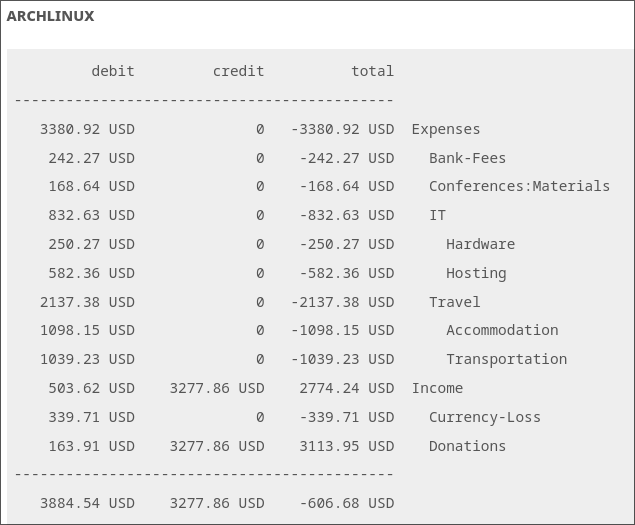This screenshot has width=635, height=525.
Task: Click the 163.91 USD debit value
Action: (x=92, y=446)
